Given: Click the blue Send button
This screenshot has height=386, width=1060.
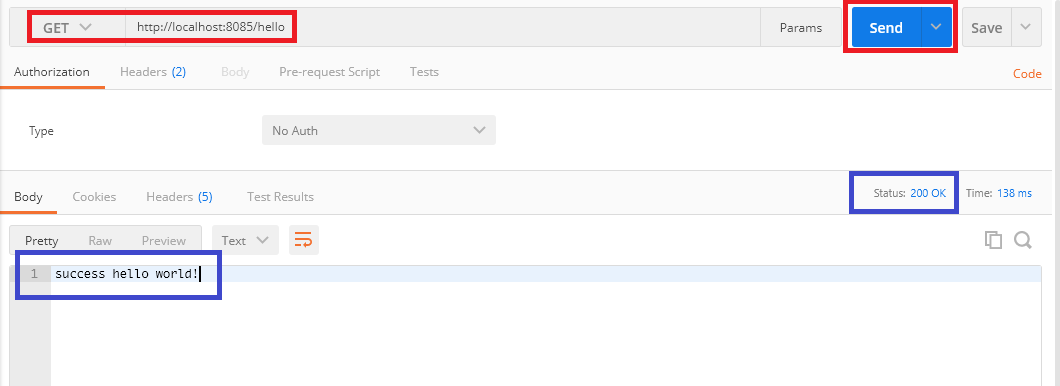Looking at the screenshot, I should point(886,27).
